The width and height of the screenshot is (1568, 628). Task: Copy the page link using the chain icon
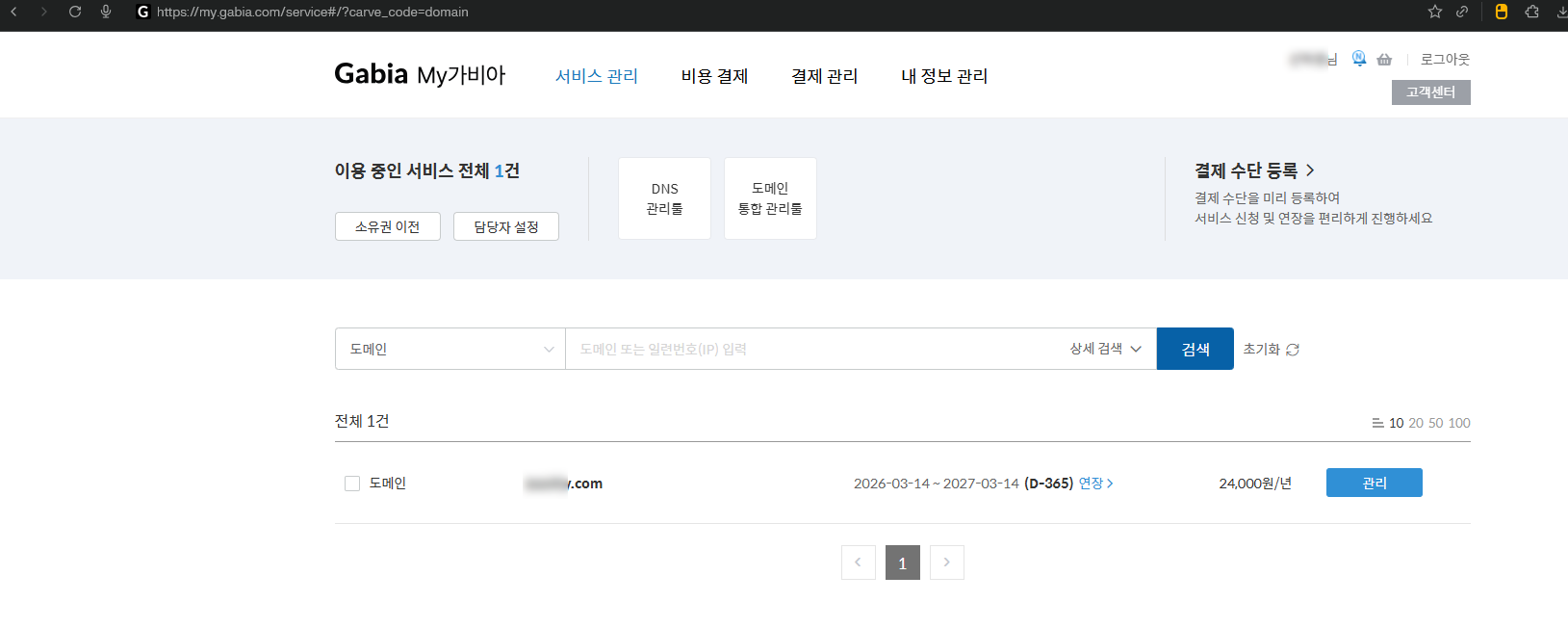point(1462,12)
